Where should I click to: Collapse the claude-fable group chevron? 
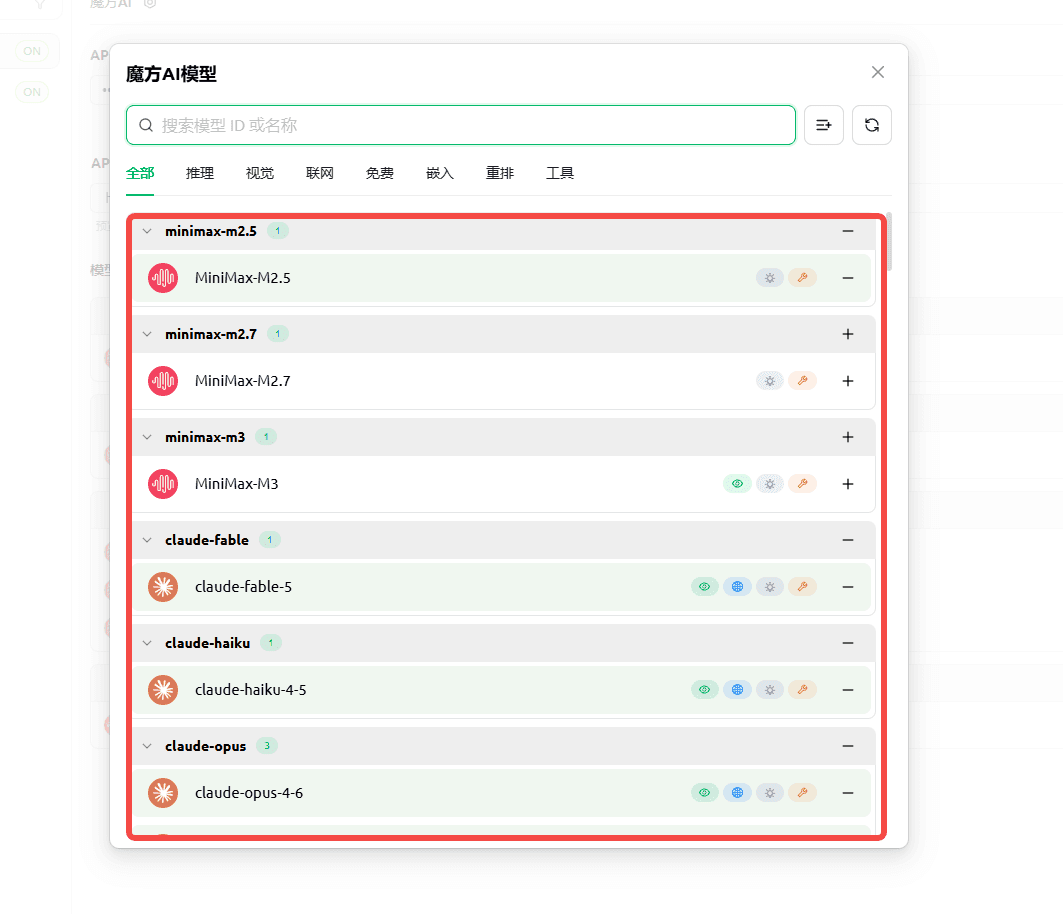(x=147, y=540)
